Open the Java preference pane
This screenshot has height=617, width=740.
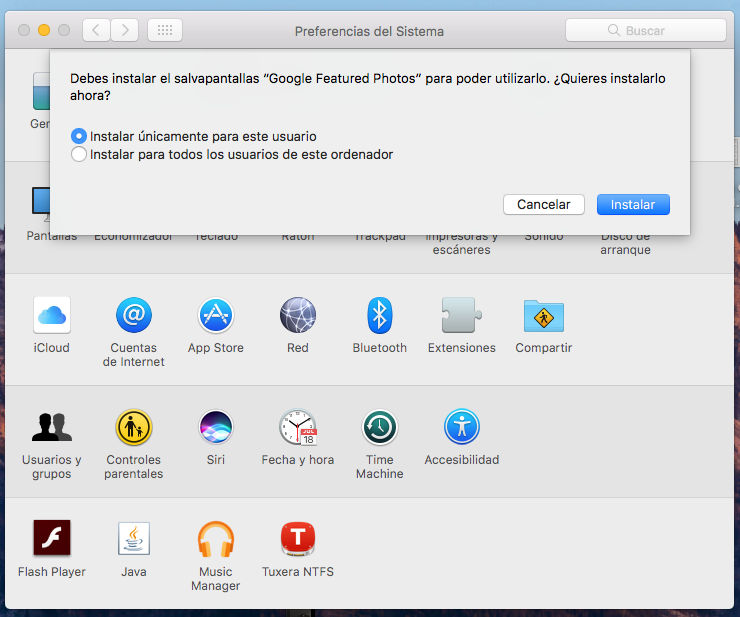[134, 539]
